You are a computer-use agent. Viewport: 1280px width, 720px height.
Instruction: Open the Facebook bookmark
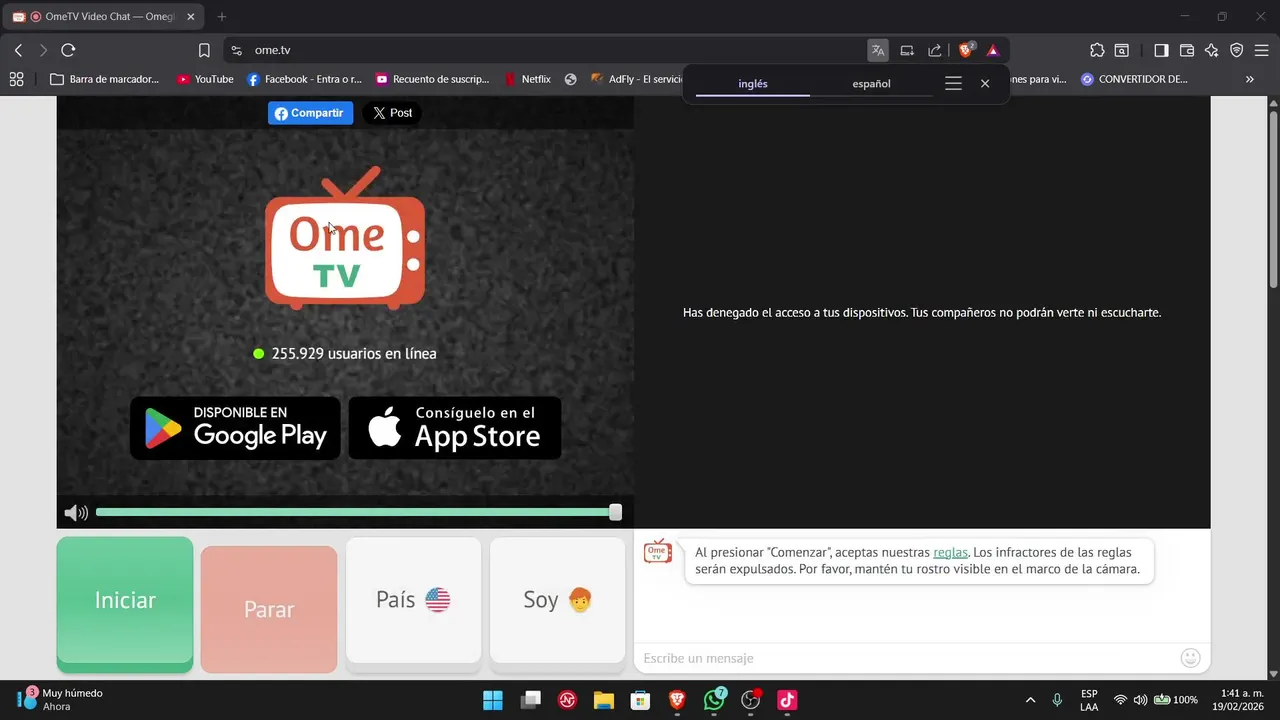304,79
